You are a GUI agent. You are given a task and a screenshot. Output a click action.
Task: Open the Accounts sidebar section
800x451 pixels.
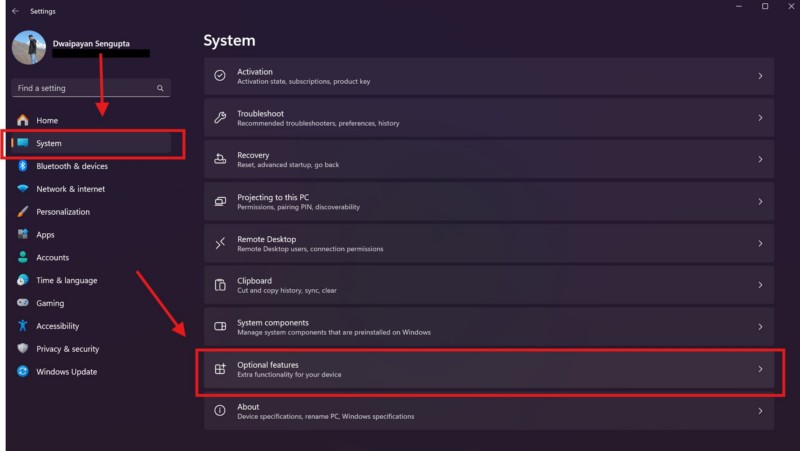(x=52, y=258)
